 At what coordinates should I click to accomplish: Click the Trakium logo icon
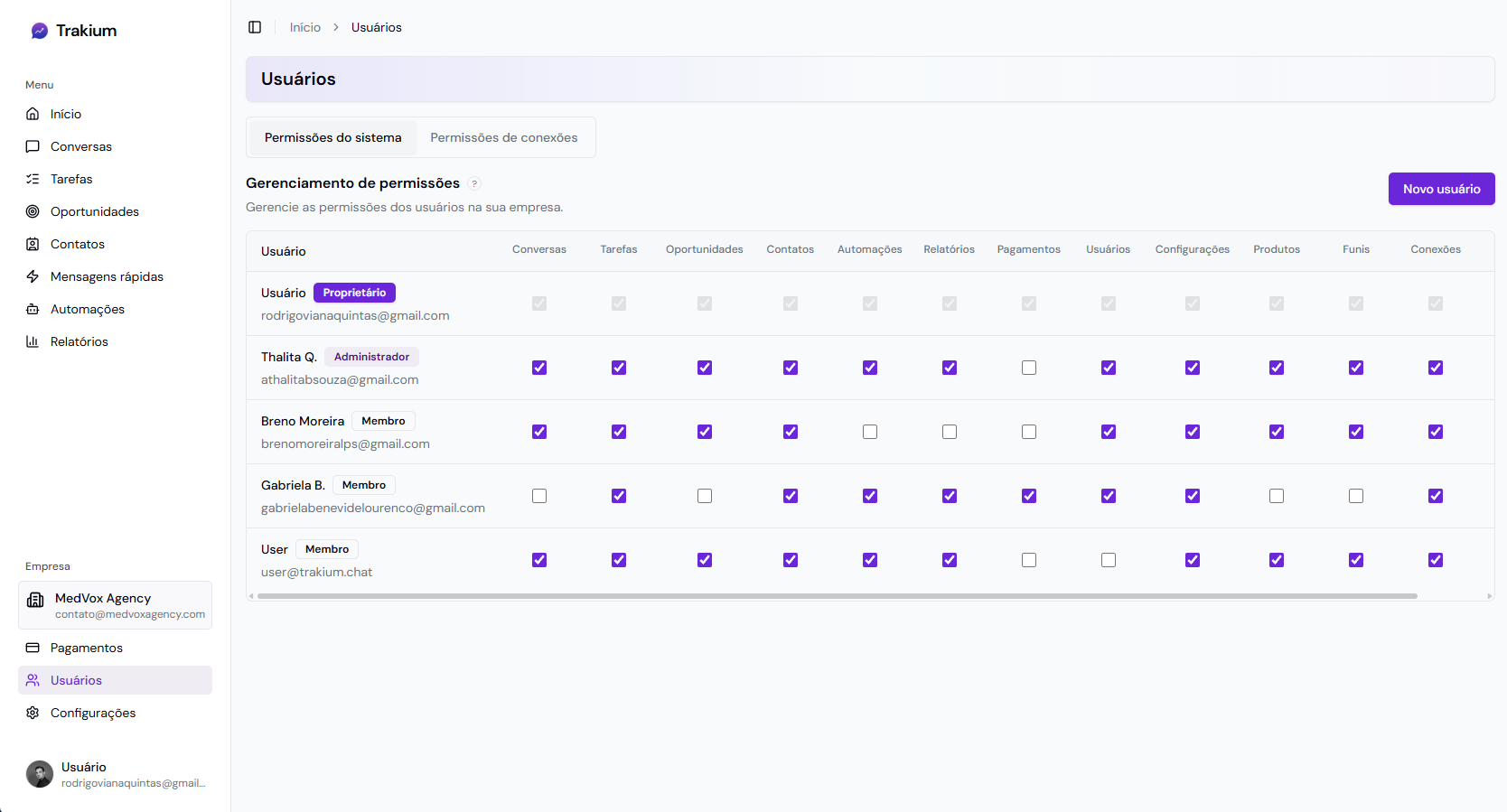39,31
